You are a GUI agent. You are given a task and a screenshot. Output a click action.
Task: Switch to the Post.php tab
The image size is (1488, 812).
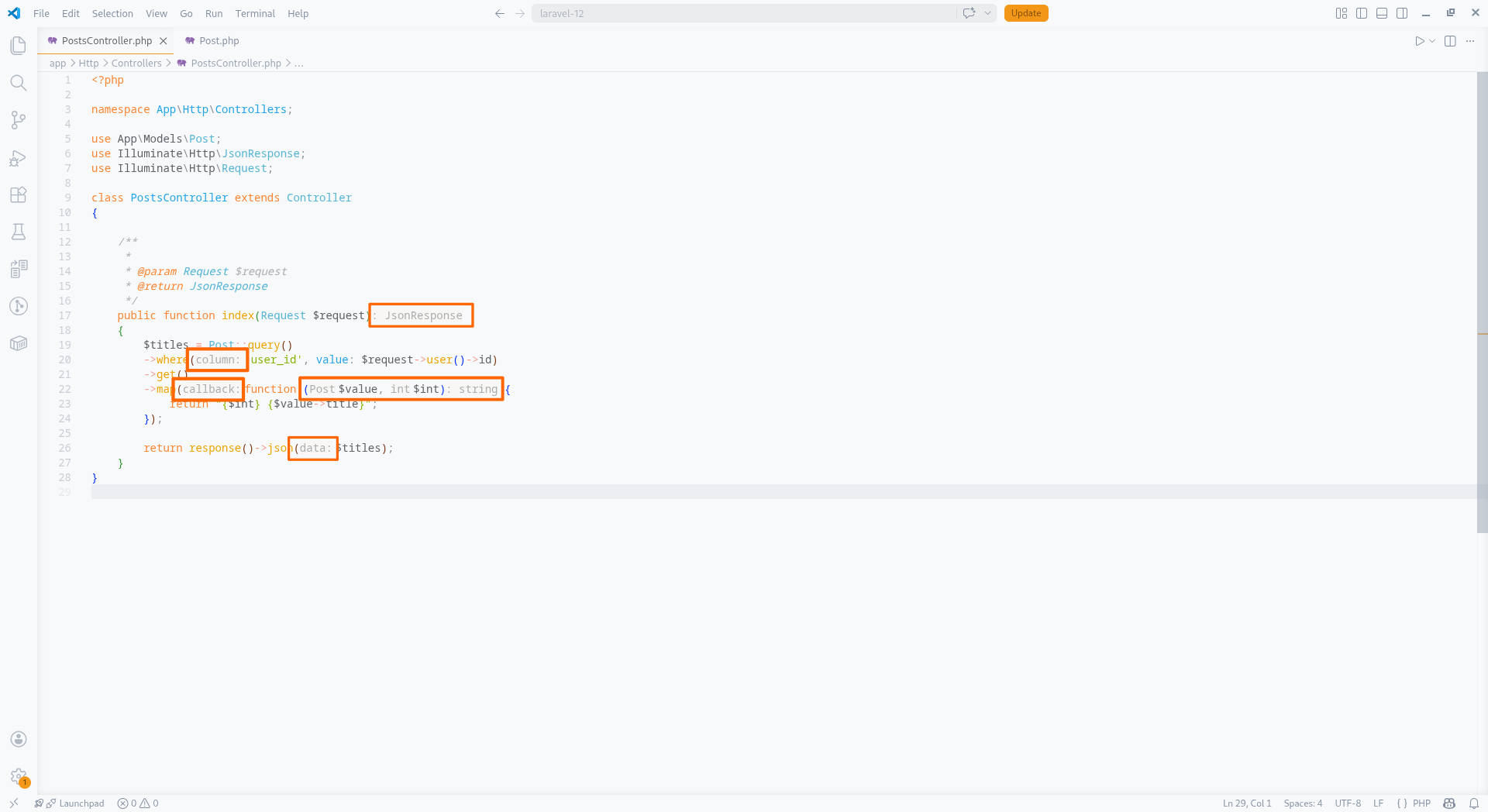[212, 41]
